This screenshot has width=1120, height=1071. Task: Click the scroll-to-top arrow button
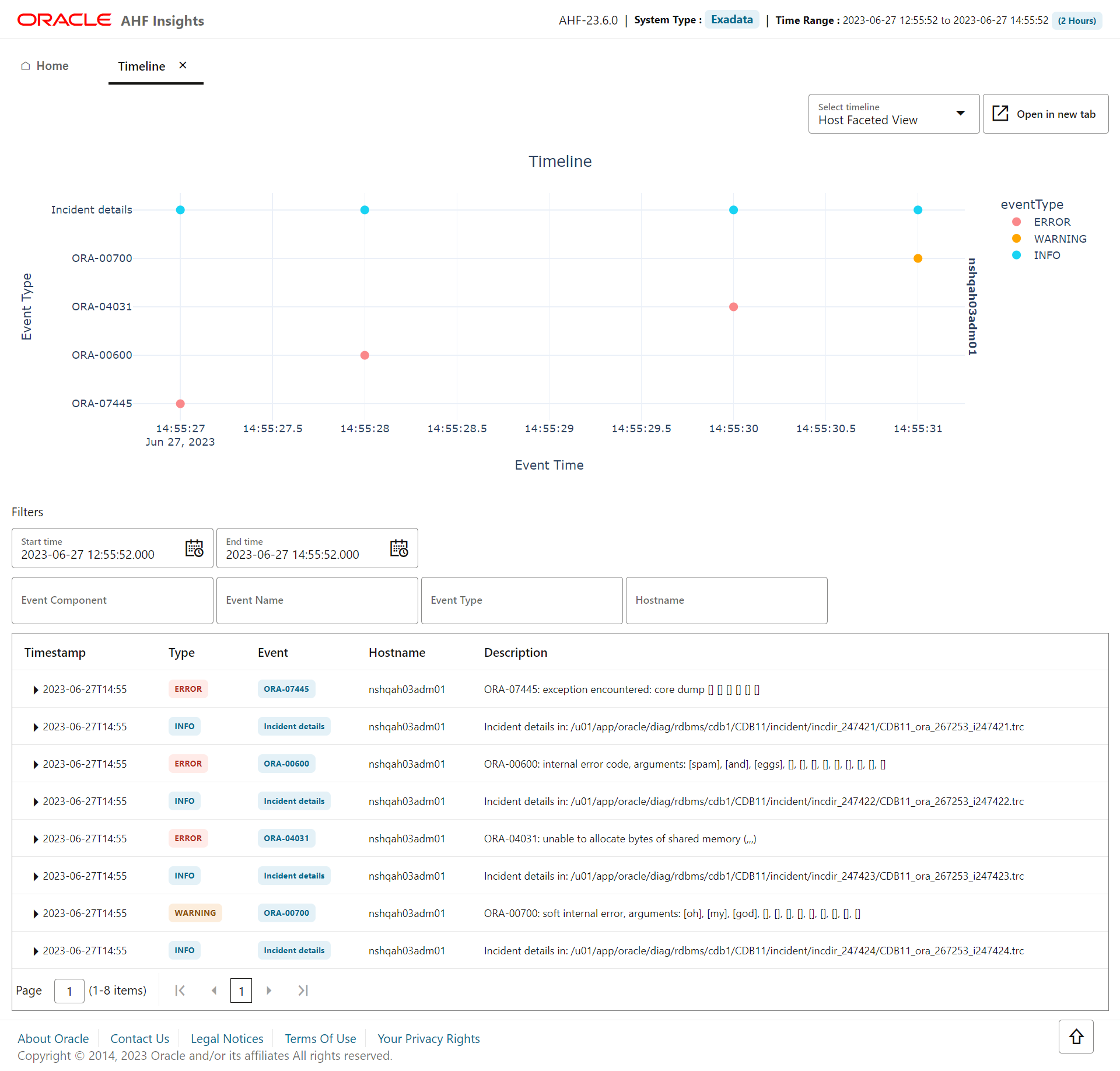1076,1037
